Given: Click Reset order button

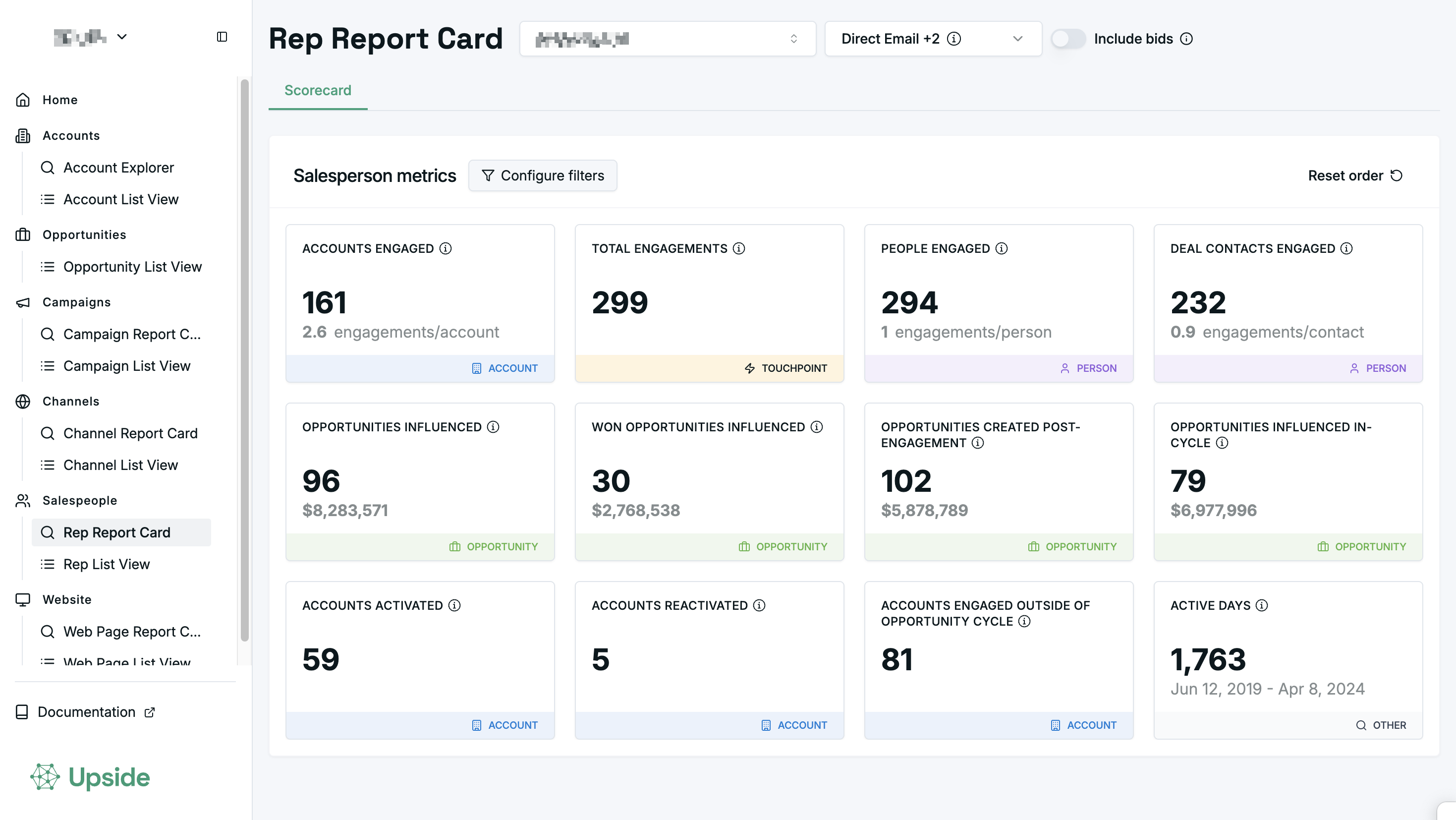Looking at the screenshot, I should [x=1355, y=176].
